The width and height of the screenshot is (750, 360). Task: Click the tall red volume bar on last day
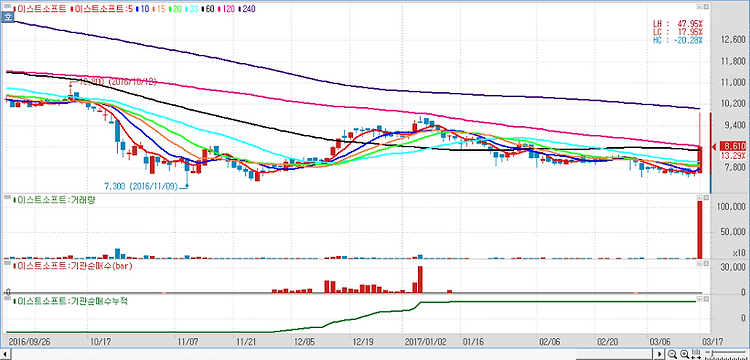tap(700, 229)
